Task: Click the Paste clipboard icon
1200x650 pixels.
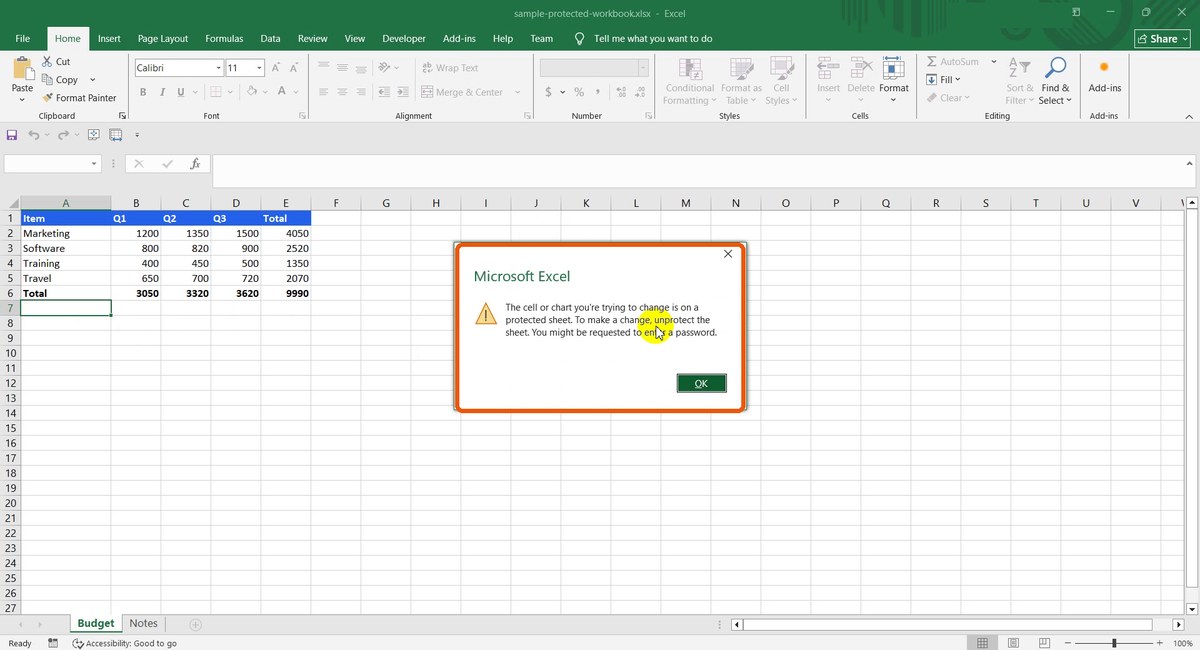Action: point(22,68)
